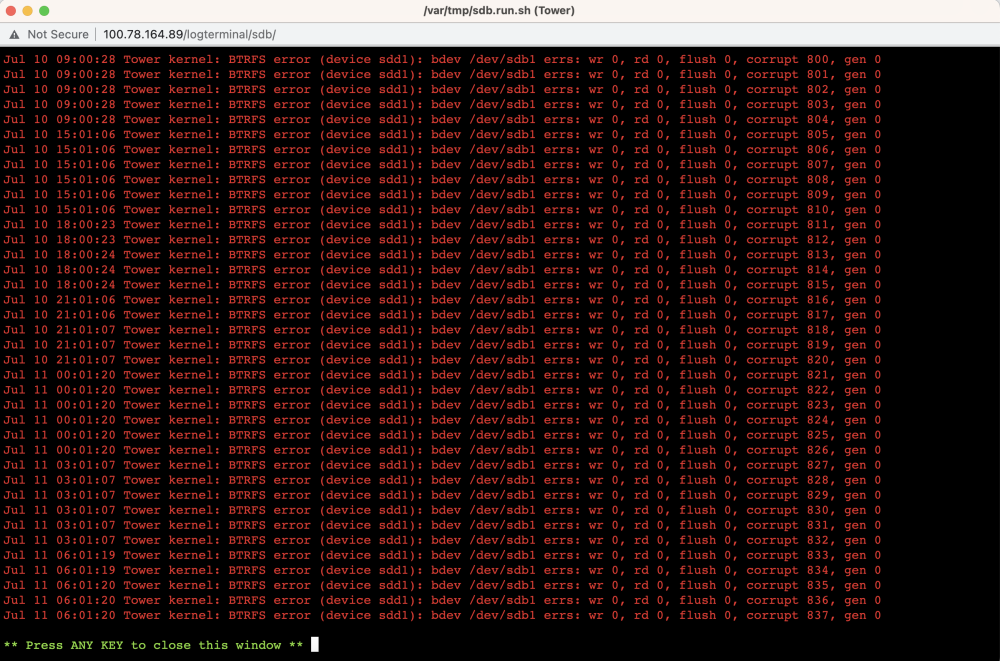Click the Not Secure label
The width and height of the screenshot is (1000, 661).
click(x=57, y=34)
